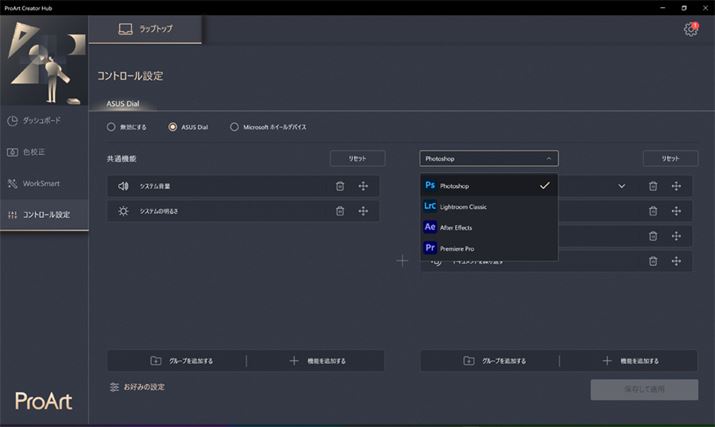The height and width of the screenshot is (427, 715).
Task: Open the ダッシュボード sidebar item
Action: [44, 121]
